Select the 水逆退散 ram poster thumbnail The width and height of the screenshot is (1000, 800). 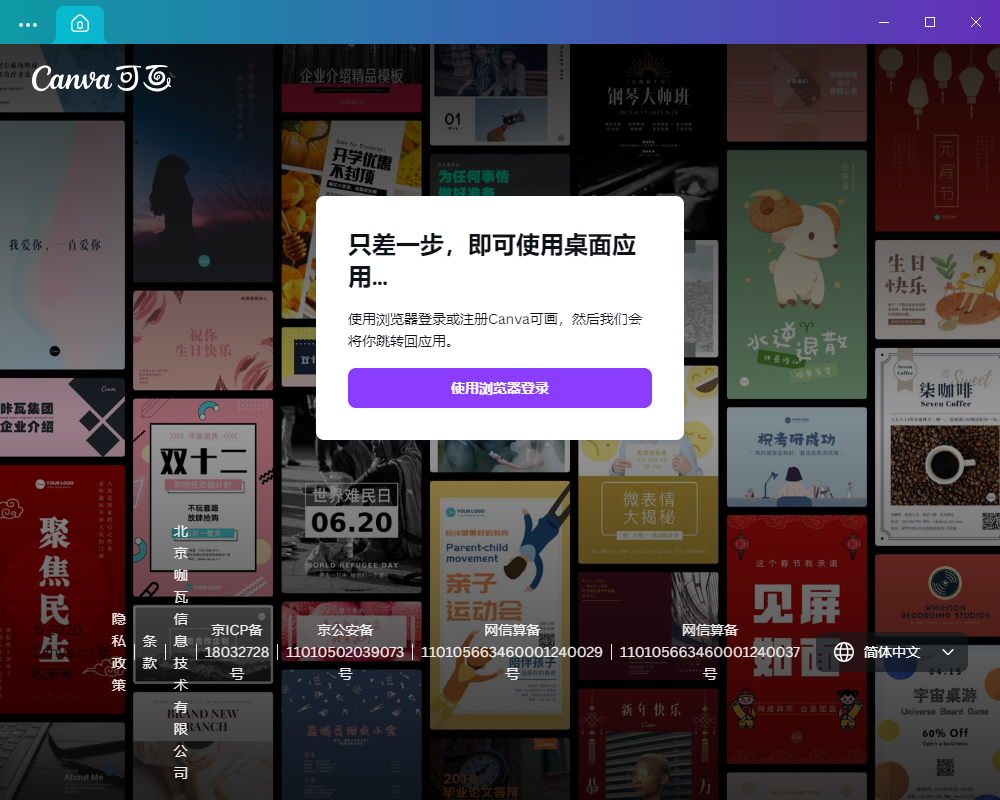pyautogui.click(x=797, y=274)
